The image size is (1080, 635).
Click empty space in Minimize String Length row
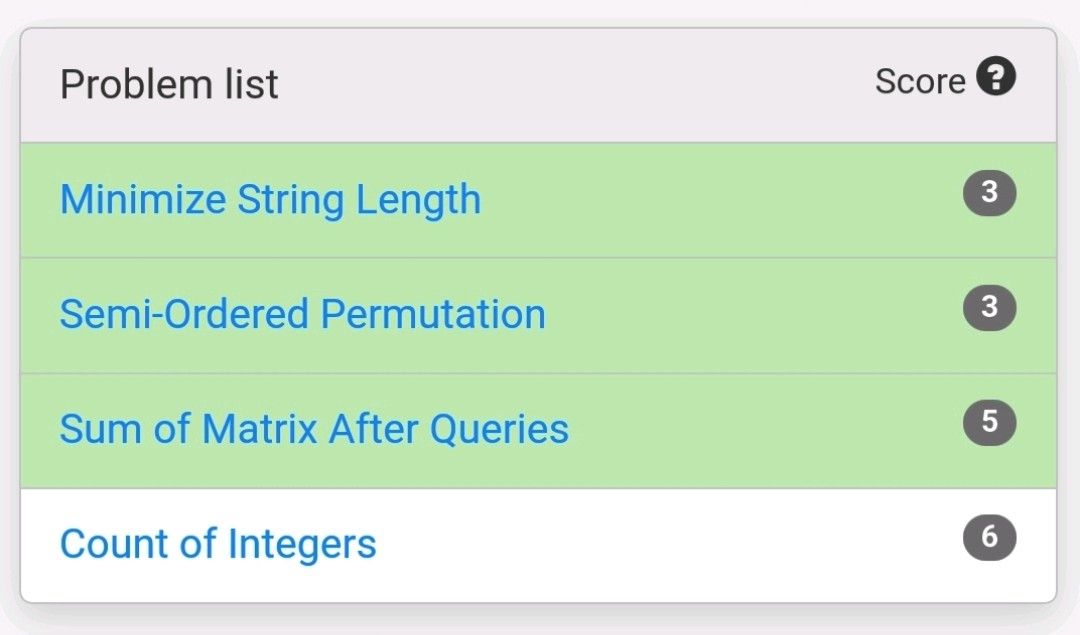[x=720, y=200]
